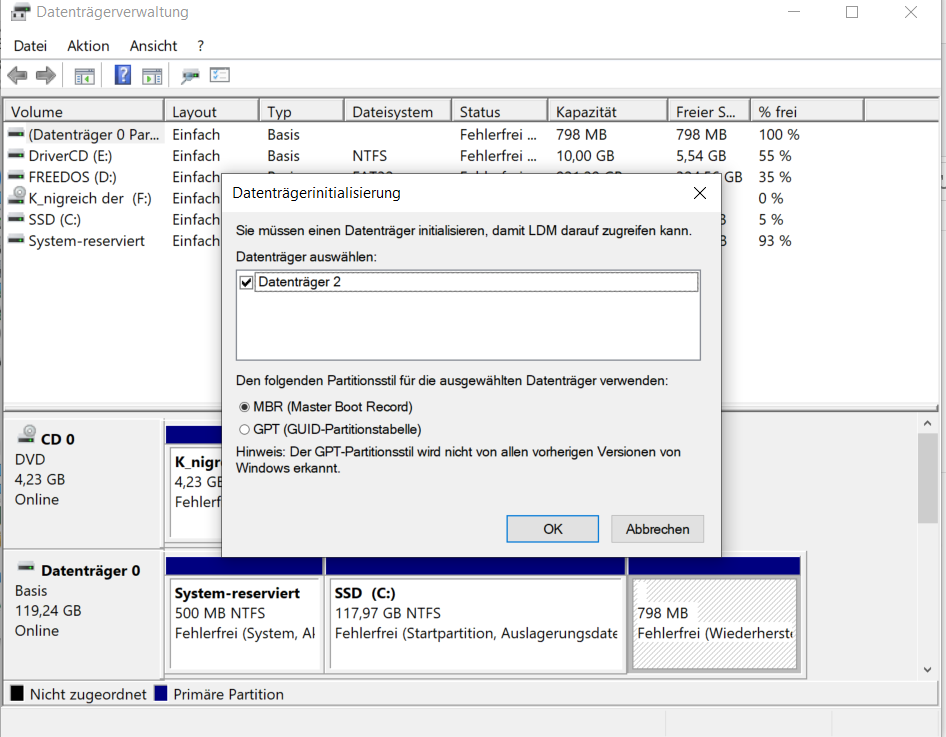The image size is (946, 737).
Task: Click the drive icon of SSD (C:) row
Action: (16, 219)
